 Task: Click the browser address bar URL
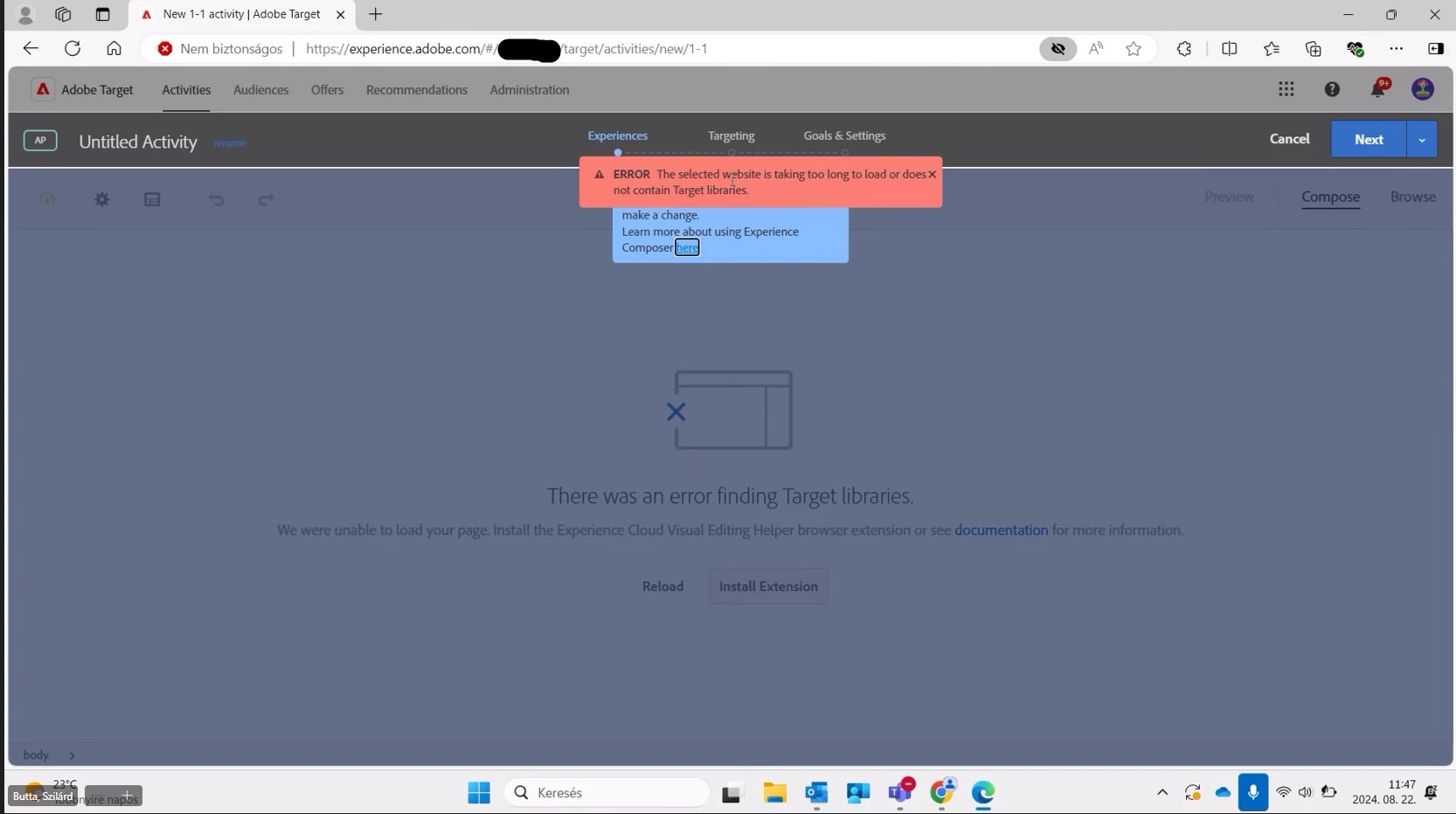507,49
